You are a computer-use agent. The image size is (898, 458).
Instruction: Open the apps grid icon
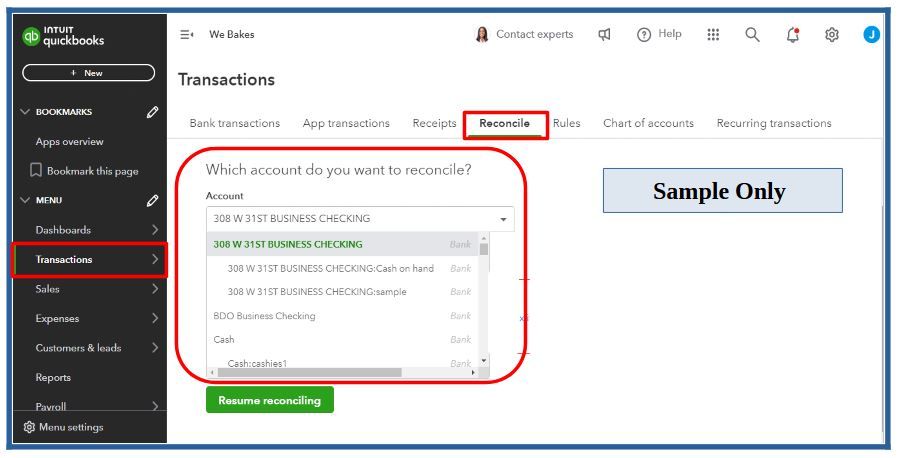coord(713,34)
